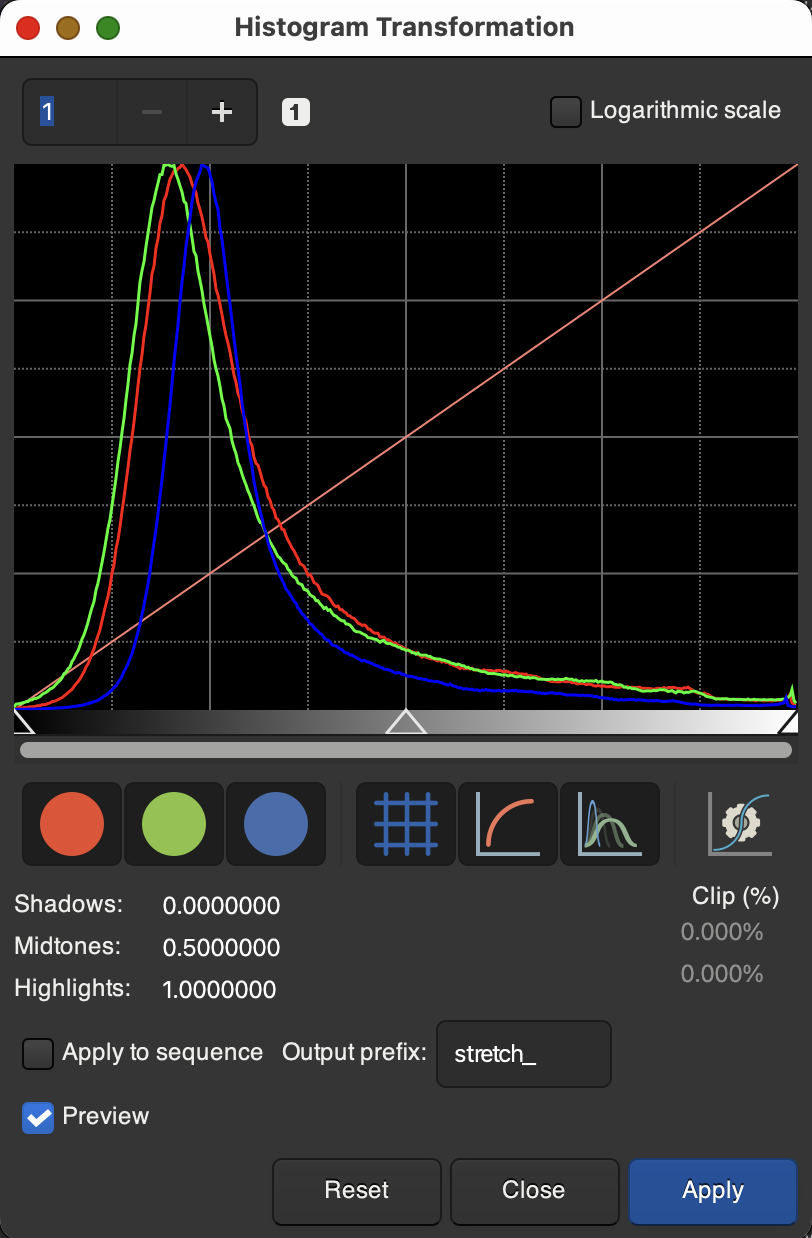Uncheck the Preview checkbox

(x=38, y=1117)
